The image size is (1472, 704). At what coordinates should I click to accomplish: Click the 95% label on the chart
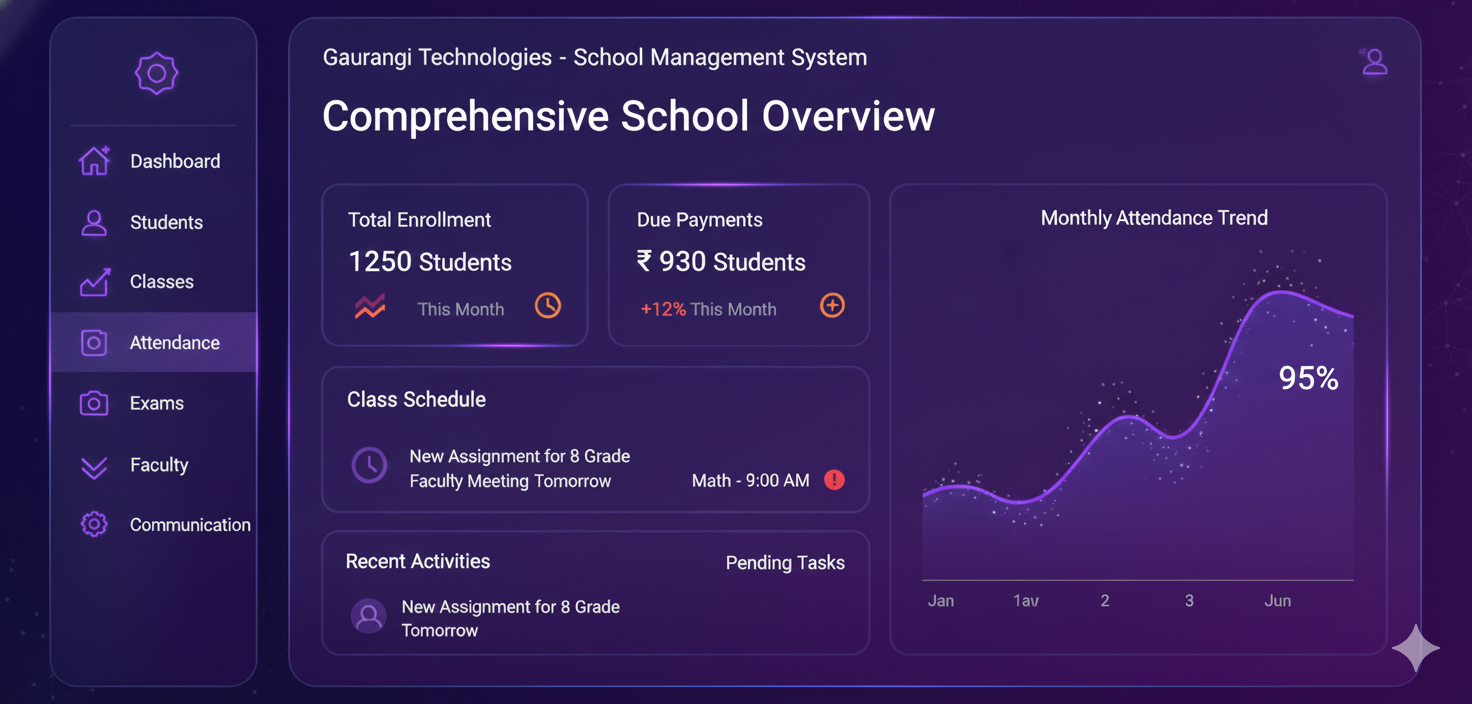tap(1308, 378)
